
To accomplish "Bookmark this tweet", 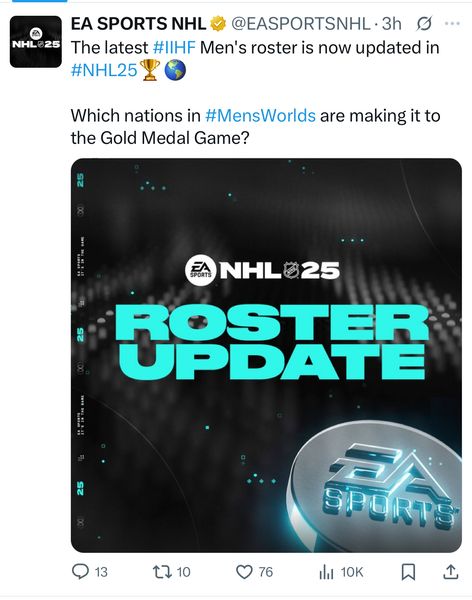I will click(408, 572).
